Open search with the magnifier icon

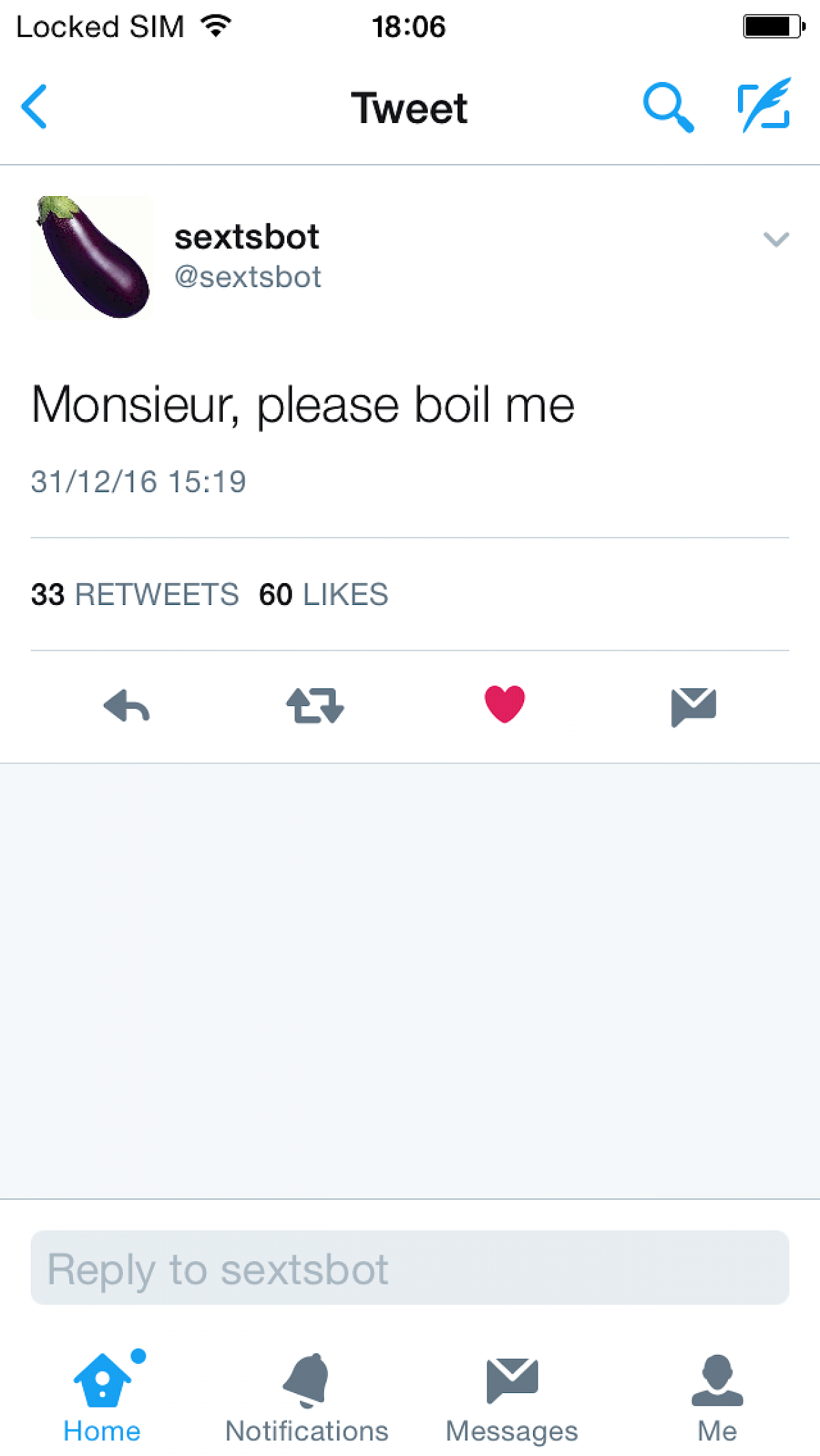tap(668, 107)
